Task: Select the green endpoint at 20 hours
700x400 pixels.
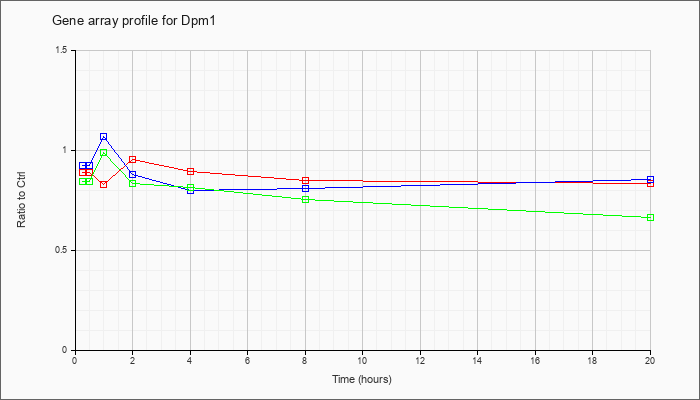Action: 650,217
